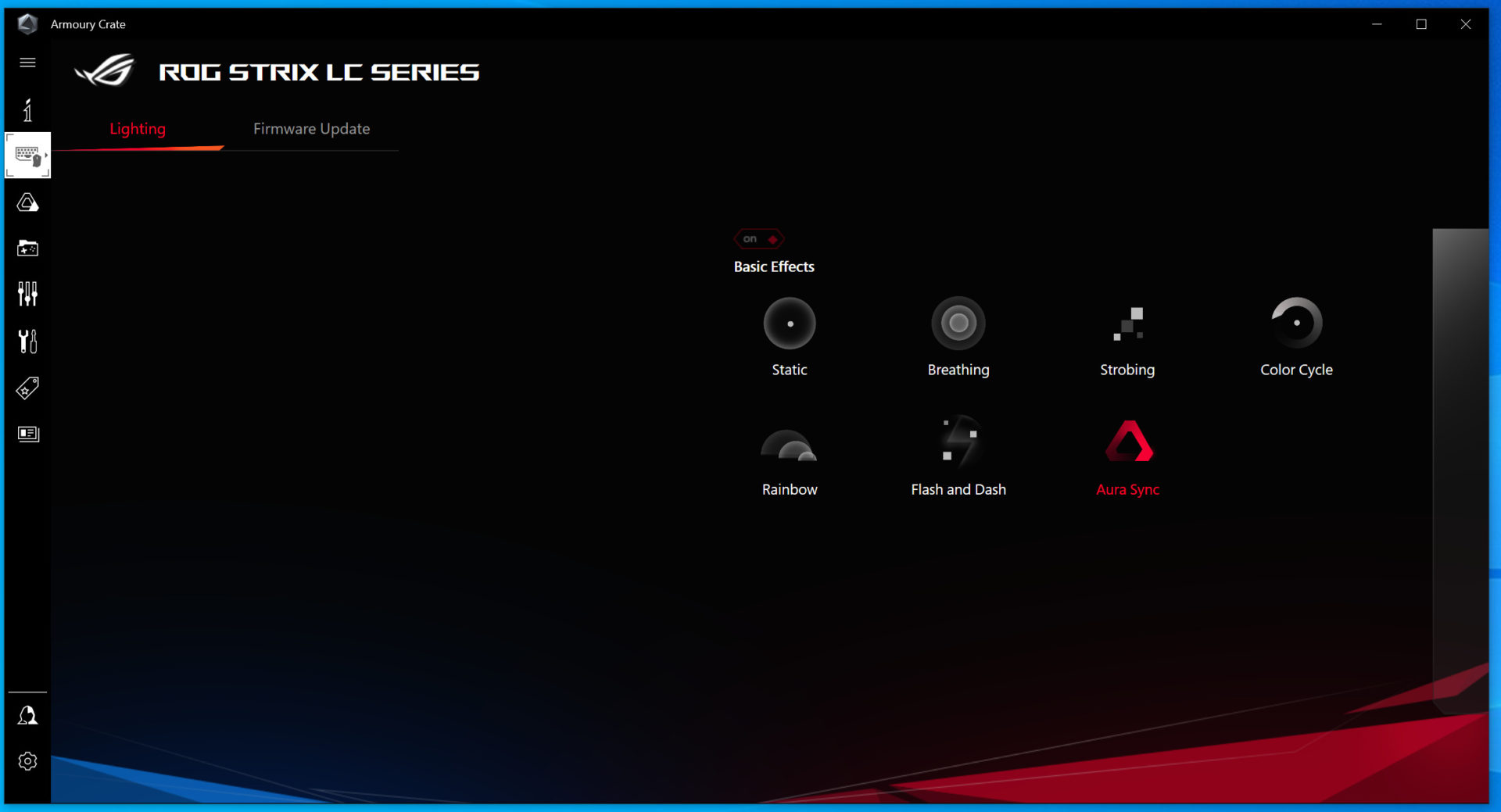Open the hamburger navigation menu

27,63
